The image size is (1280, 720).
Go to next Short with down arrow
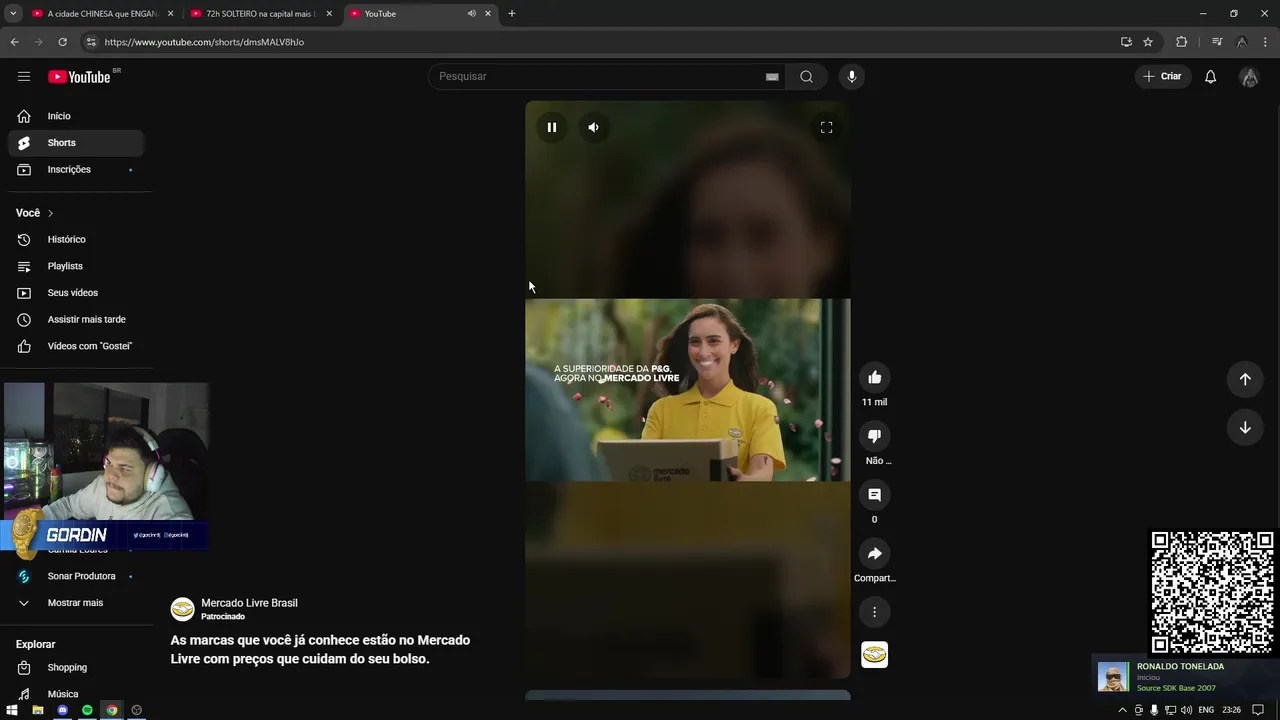1245,427
